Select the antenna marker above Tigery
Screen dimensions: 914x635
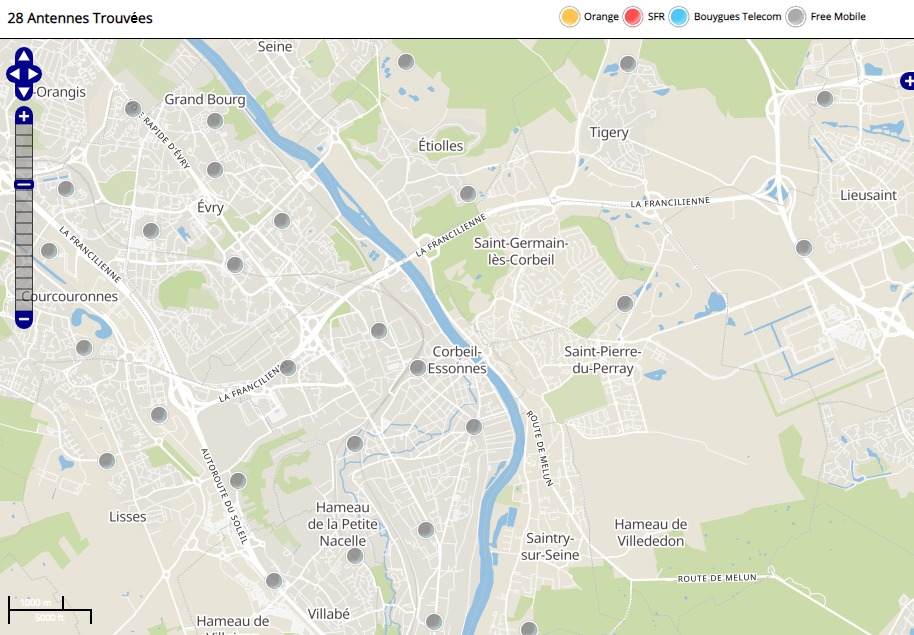point(627,64)
